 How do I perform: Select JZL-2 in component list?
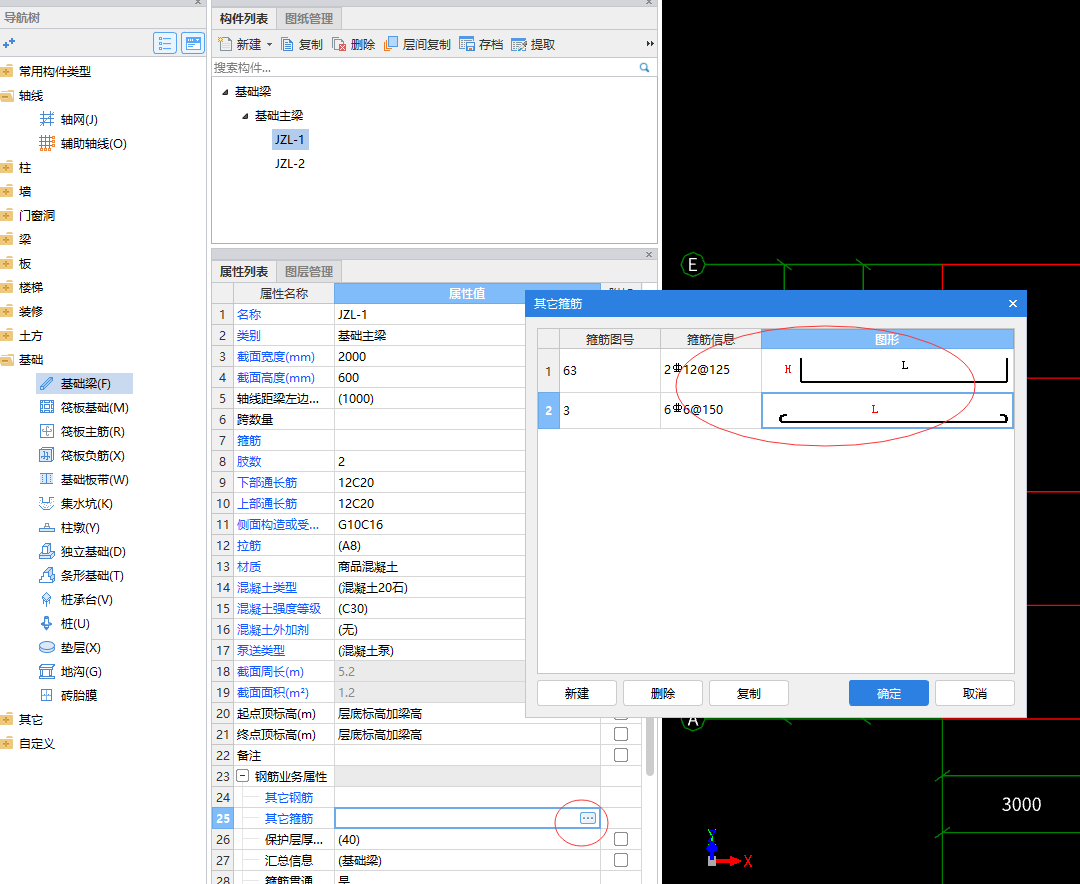tap(290, 163)
